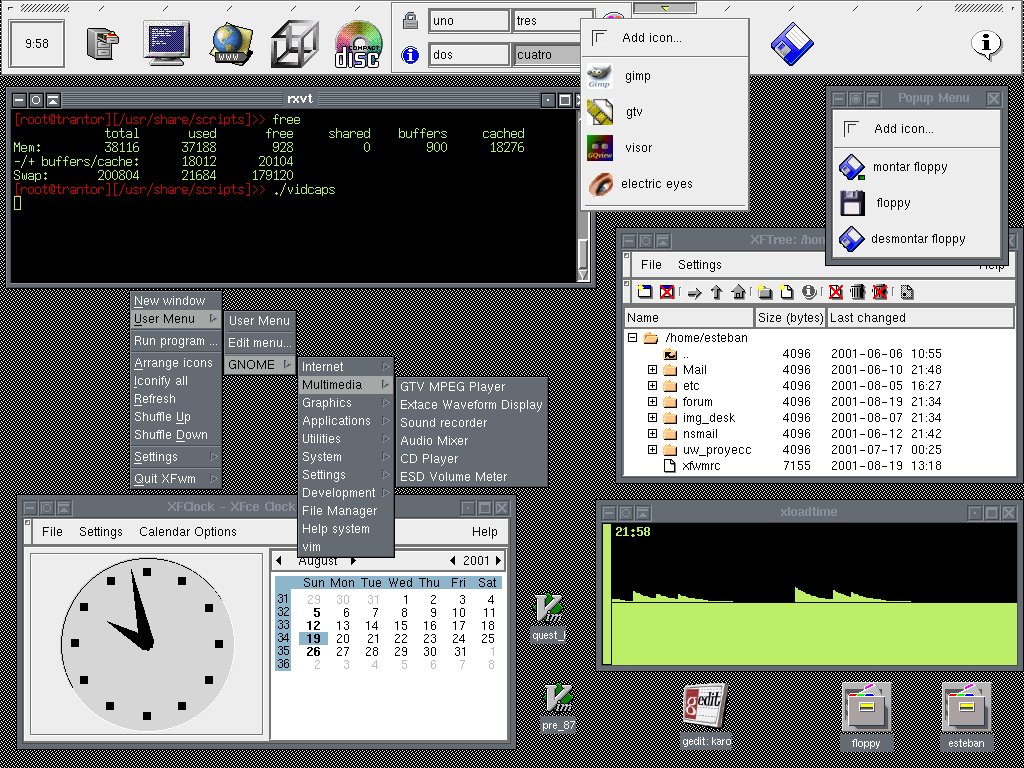Open the file manager drawer icon in panel

(x=103, y=44)
